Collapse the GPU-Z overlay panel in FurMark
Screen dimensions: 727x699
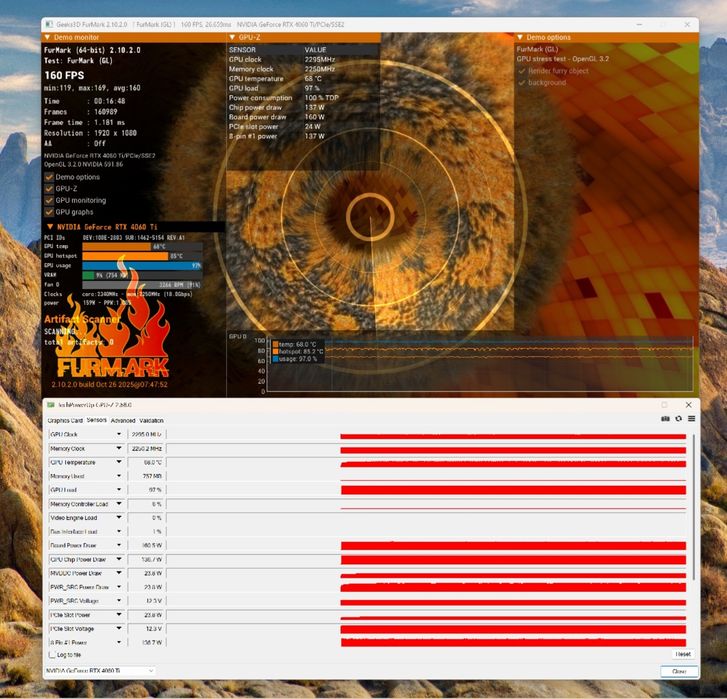point(232,37)
